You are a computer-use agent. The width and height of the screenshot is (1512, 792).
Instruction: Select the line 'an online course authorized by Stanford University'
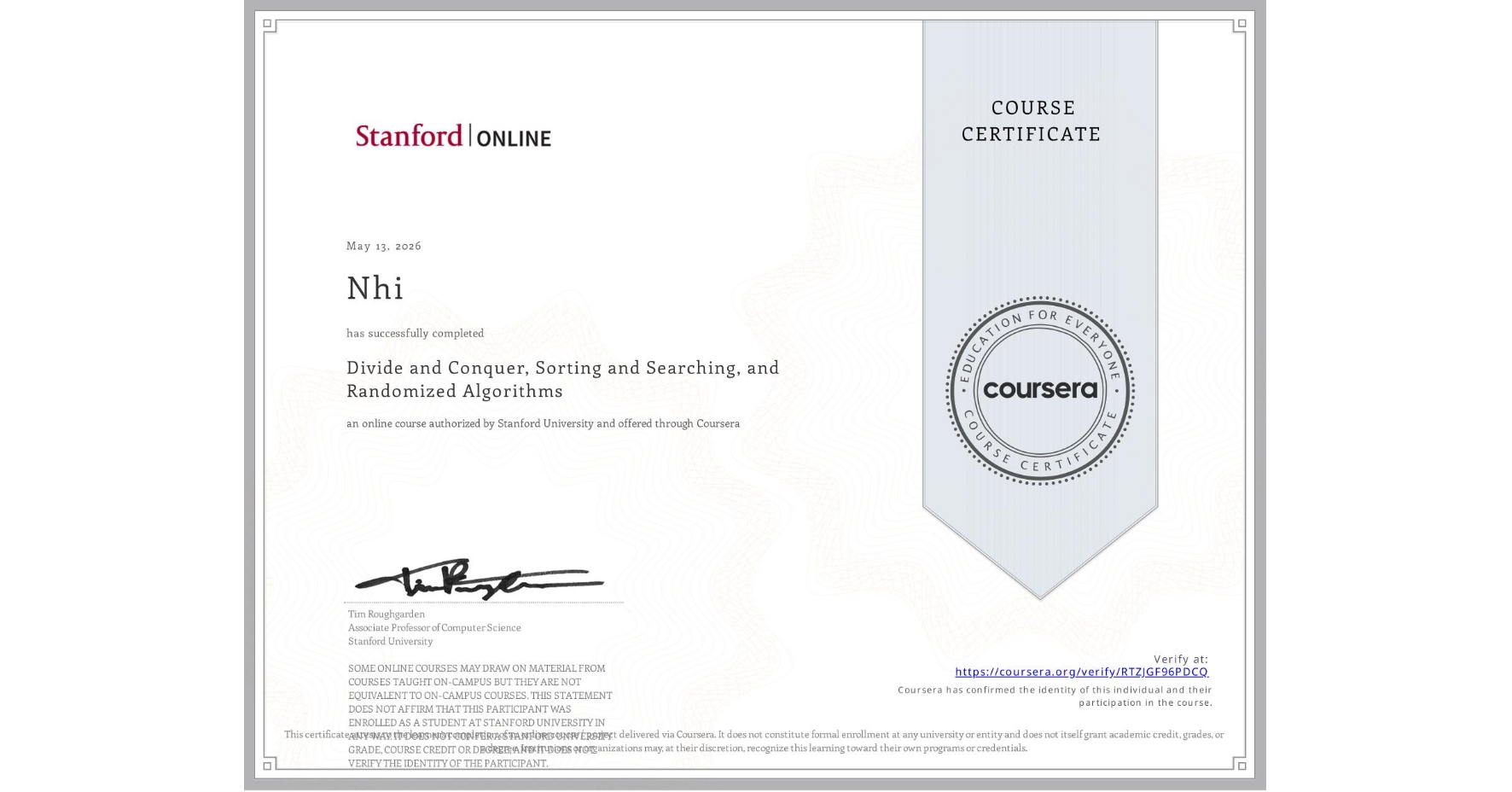pos(543,423)
